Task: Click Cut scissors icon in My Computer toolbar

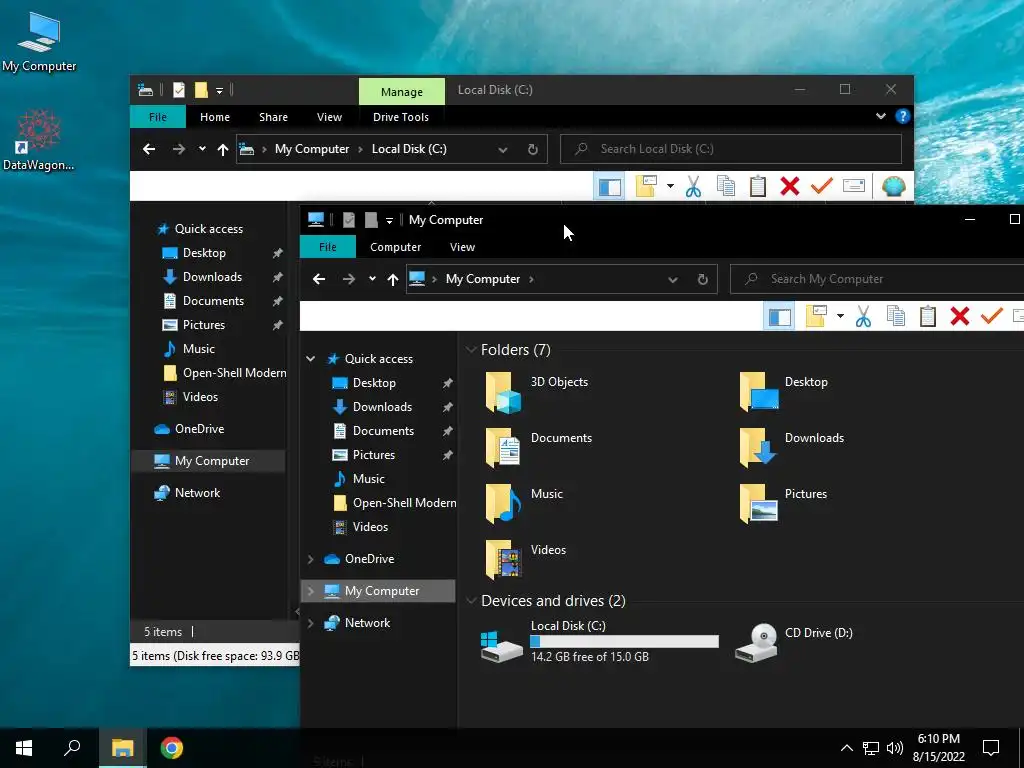Action: [863, 317]
